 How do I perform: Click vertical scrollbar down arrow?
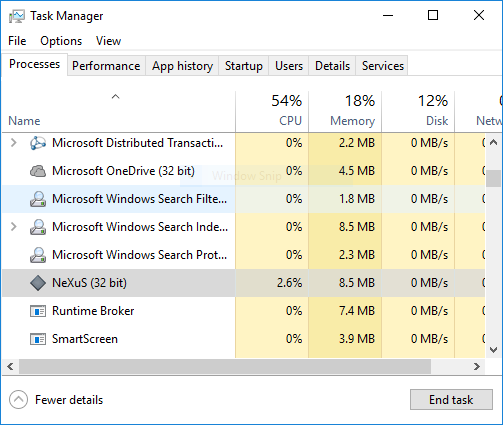pyautogui.click(x=493, y=350)
